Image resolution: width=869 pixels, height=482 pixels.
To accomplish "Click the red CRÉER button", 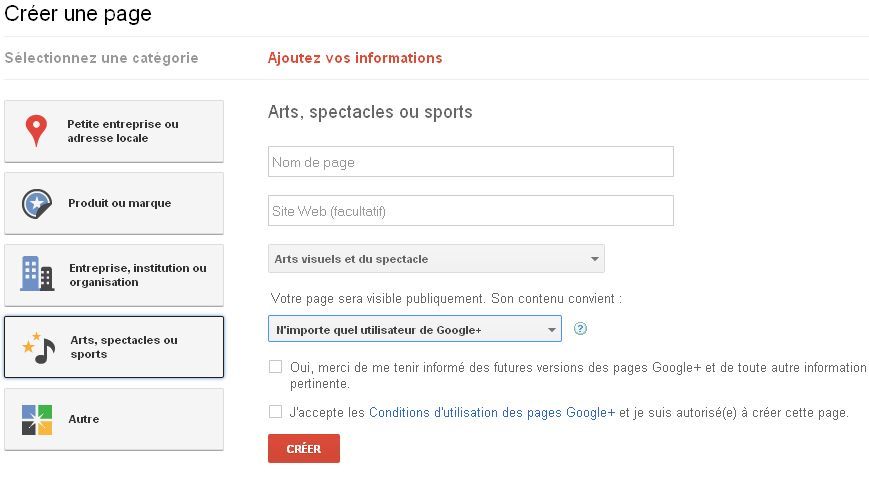I will [x=304, y=448].
